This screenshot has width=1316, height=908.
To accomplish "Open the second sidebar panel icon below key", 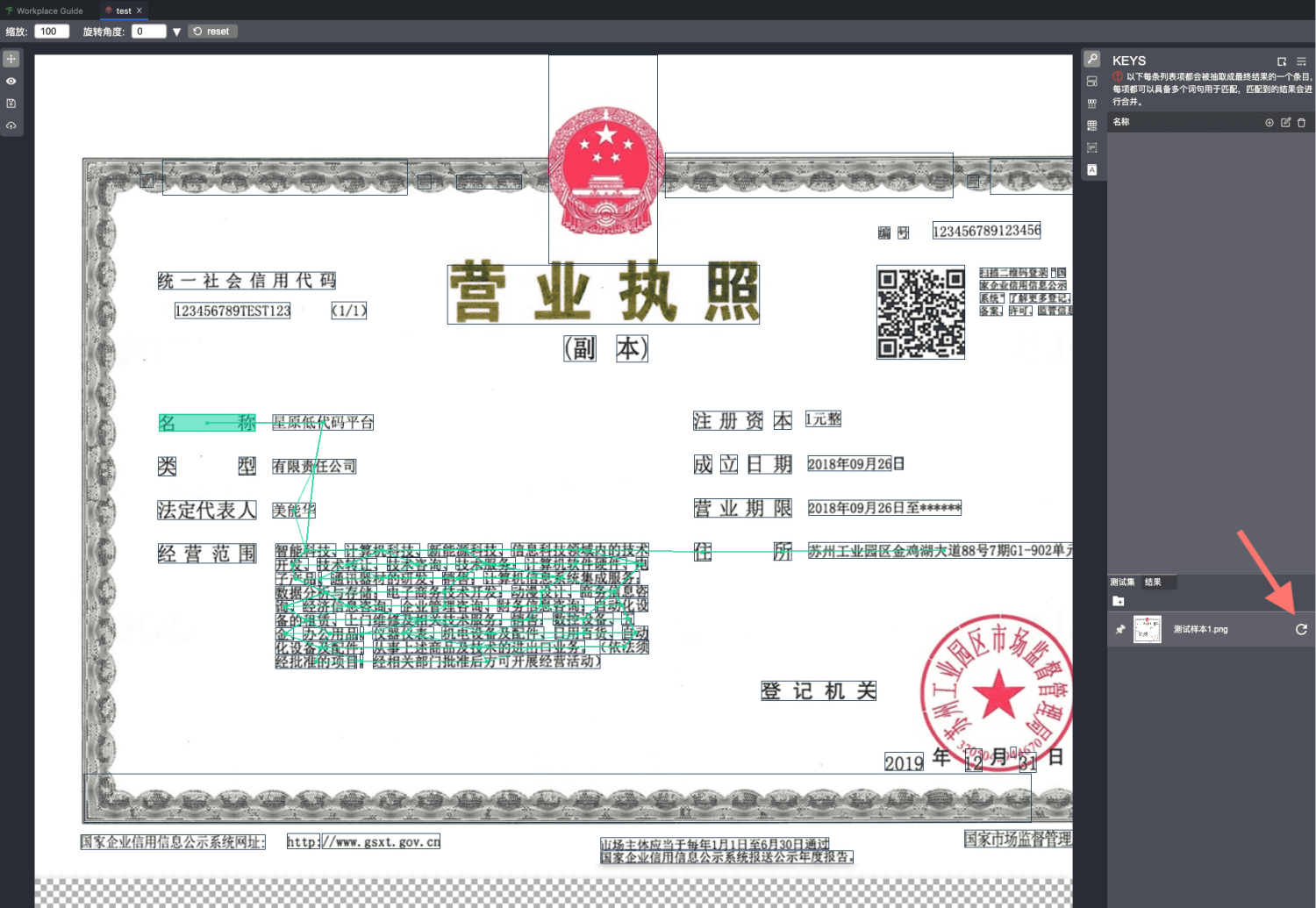I will (x=1092, y=82).
